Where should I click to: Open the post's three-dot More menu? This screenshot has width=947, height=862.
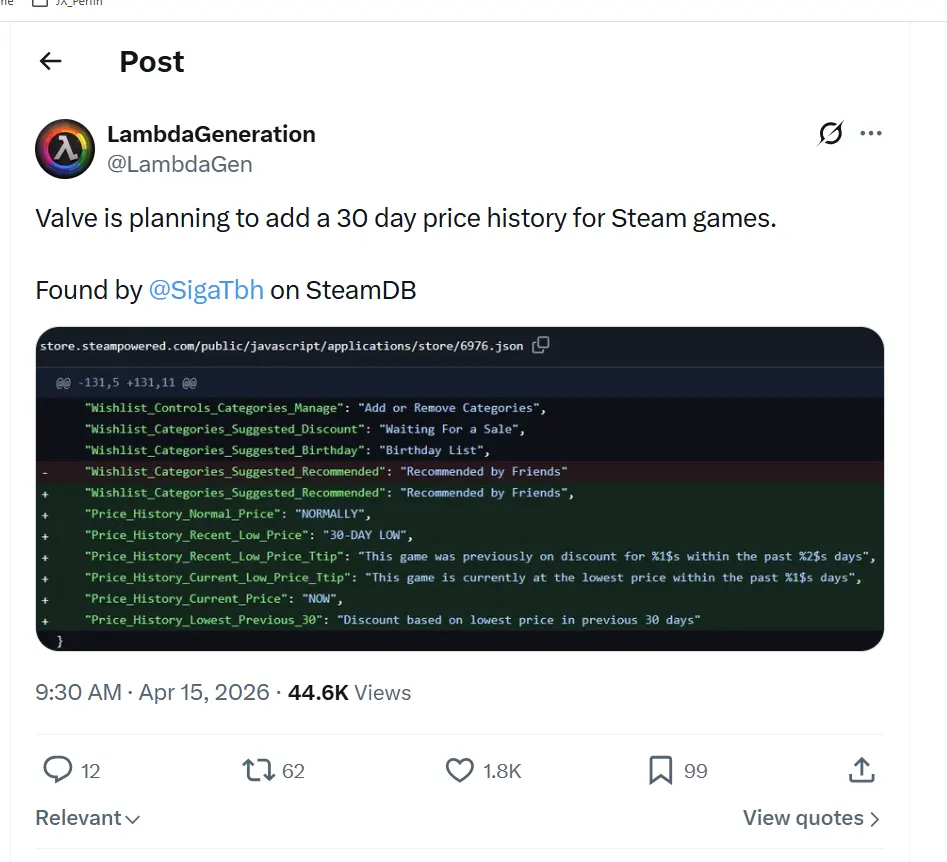(871, 133)
